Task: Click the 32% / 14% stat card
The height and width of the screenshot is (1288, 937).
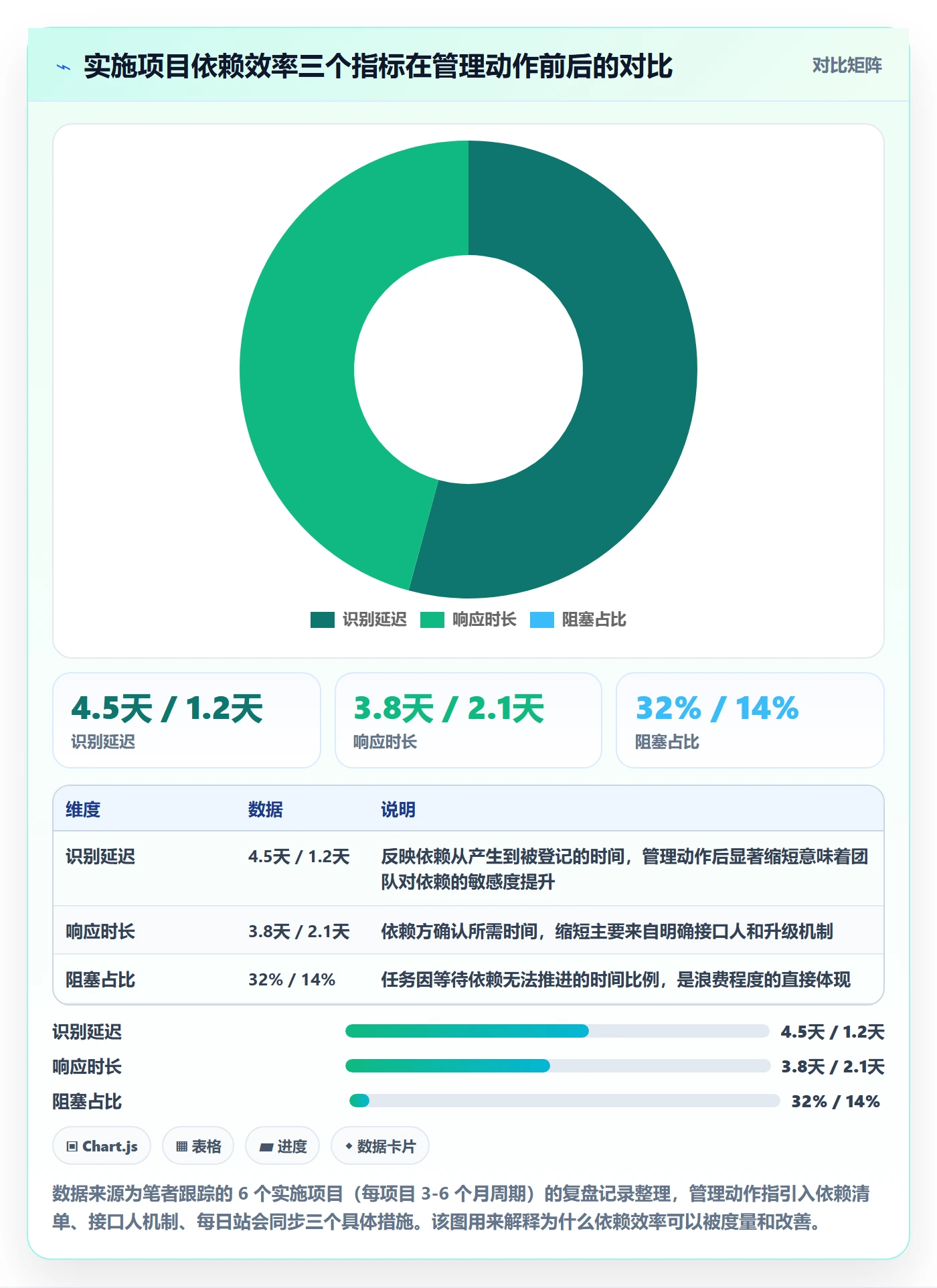Action: tap(750, 720)
